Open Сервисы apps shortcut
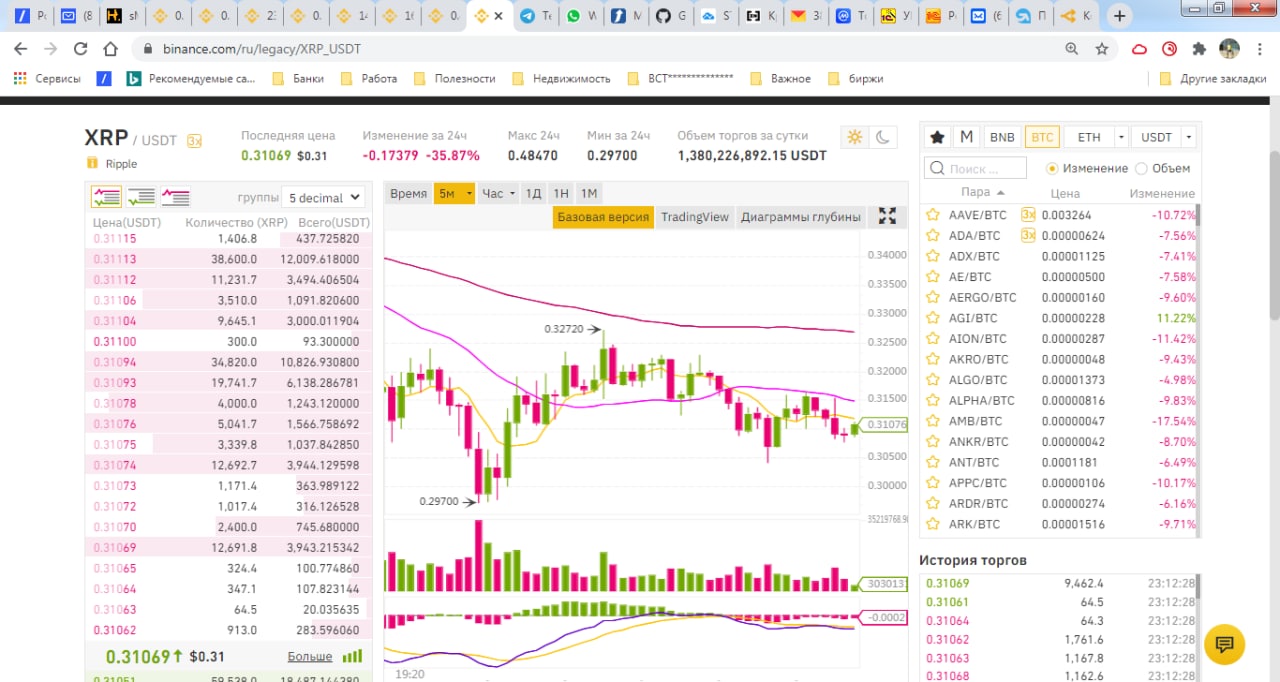 47,78
